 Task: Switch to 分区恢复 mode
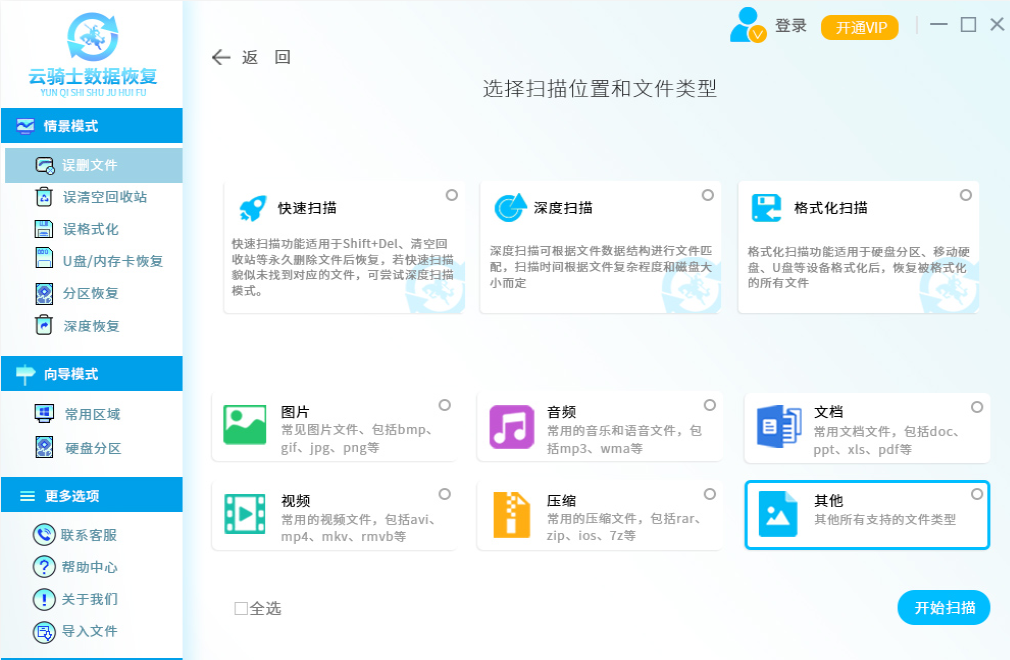(91, 294)
